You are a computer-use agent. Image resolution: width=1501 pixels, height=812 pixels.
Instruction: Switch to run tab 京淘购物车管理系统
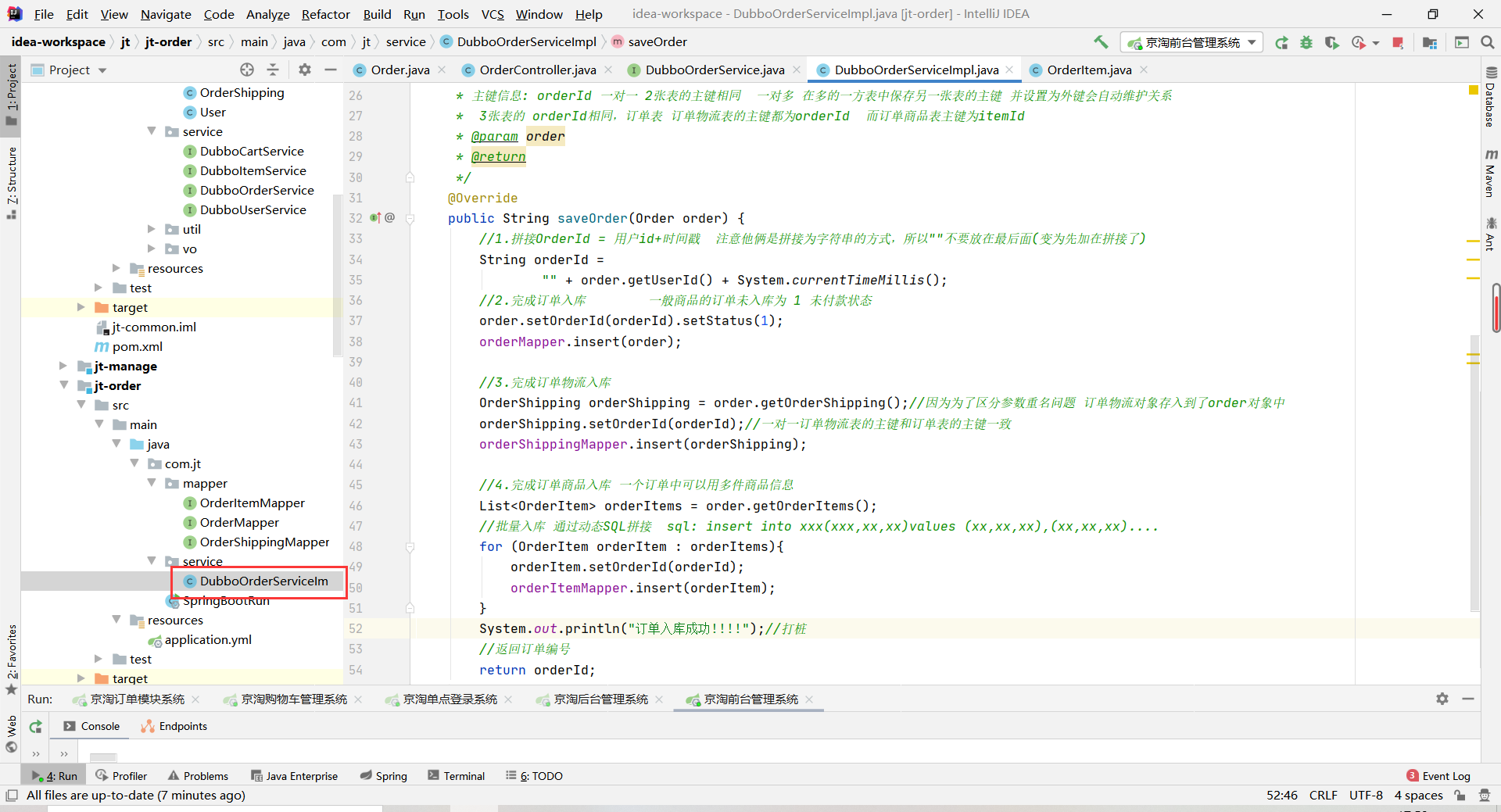pyautogui.click(x=294, y=699)
